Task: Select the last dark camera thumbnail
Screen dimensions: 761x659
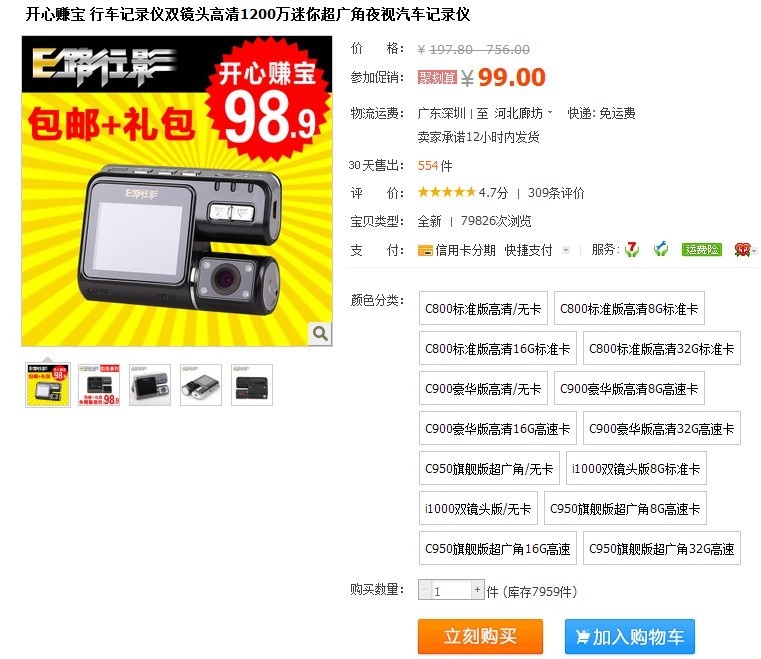Action: tap(252, 385)
